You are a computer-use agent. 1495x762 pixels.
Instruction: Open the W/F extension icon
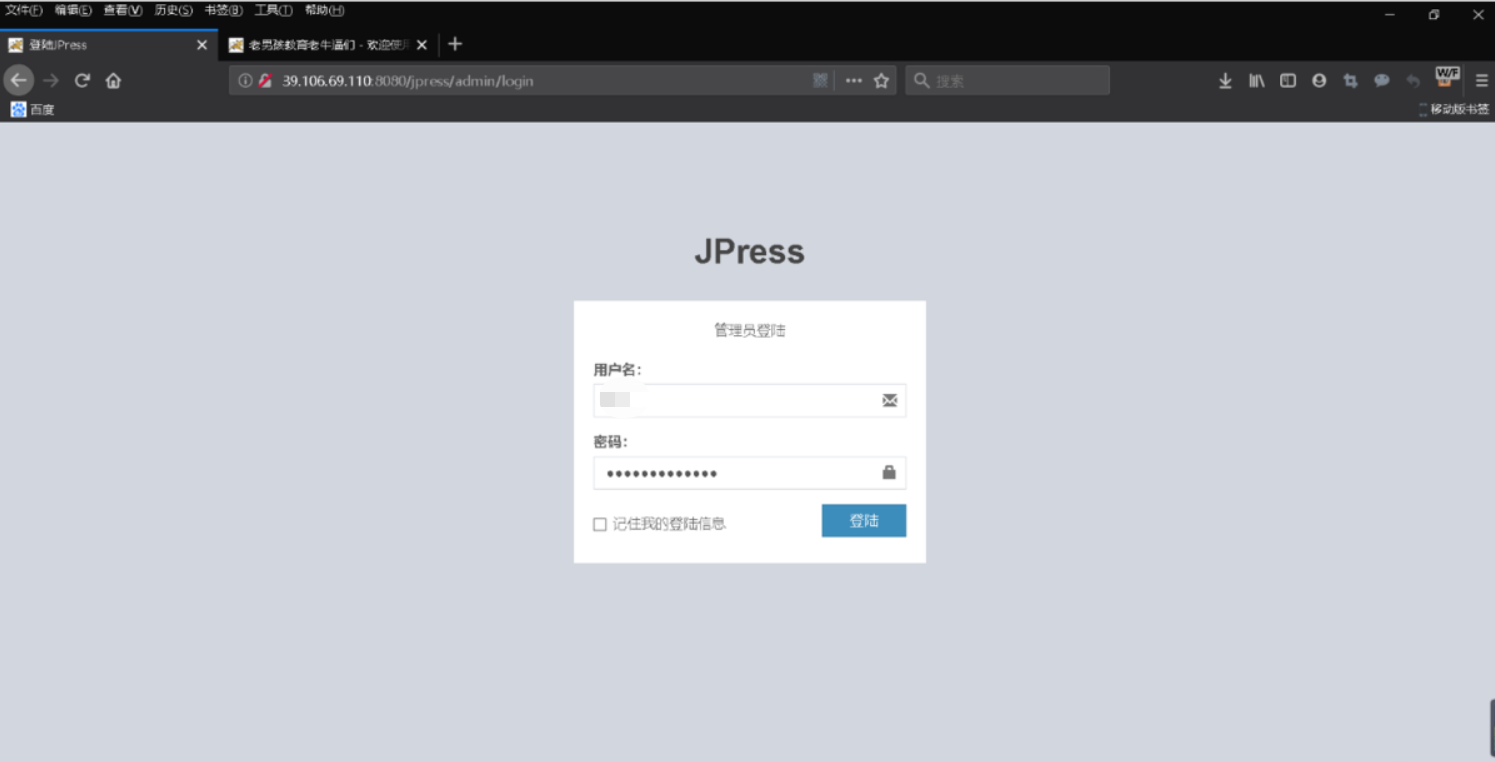click(1447, 78)
